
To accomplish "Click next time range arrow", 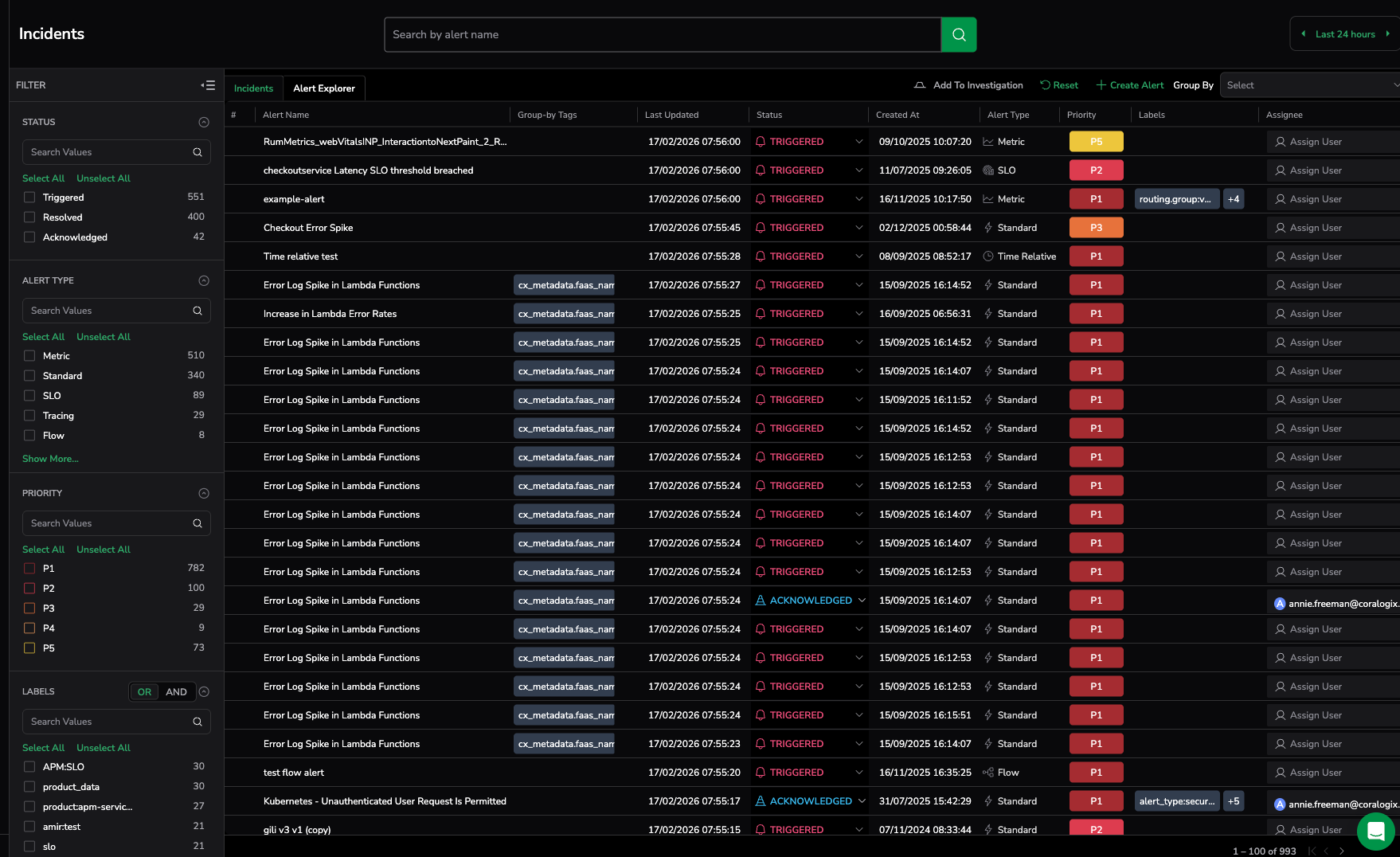I will pos(1387,34).
